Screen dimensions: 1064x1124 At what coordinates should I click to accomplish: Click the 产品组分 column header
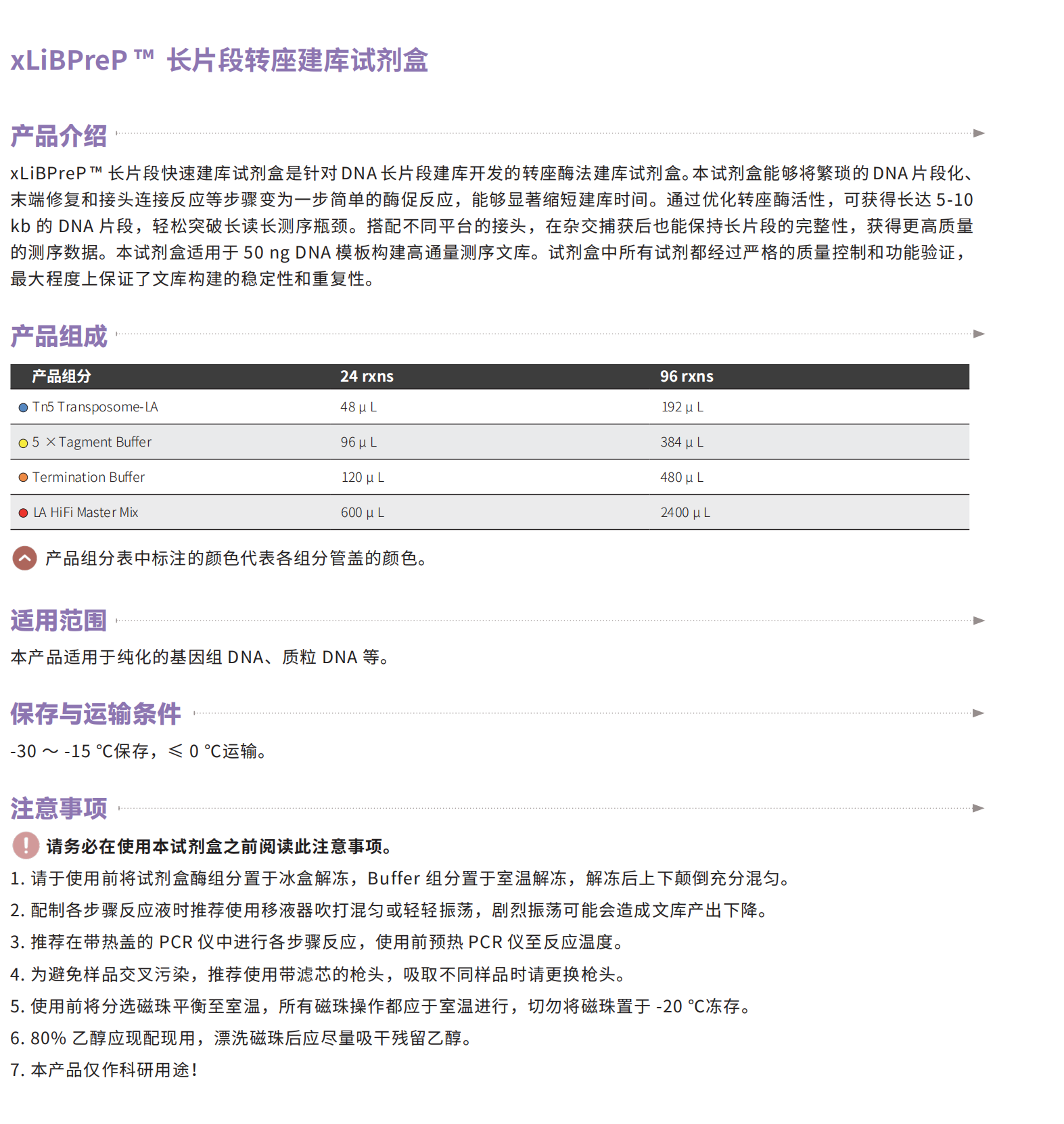click(x=62, y=376)
